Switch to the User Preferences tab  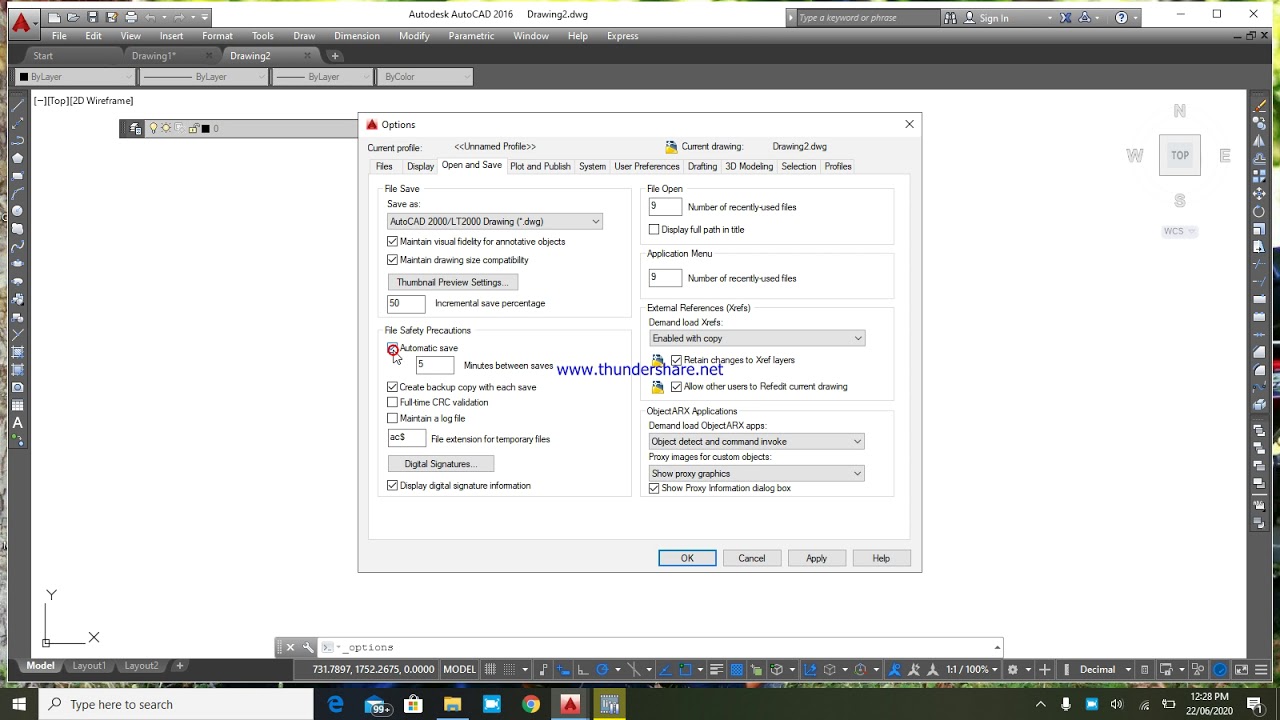coord(647,166)
